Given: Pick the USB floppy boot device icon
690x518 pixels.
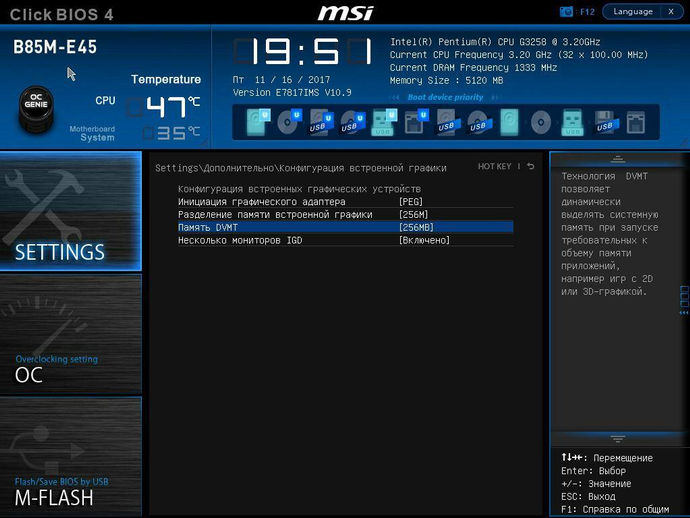Looking at the screenshot, I should coord(606,122).
